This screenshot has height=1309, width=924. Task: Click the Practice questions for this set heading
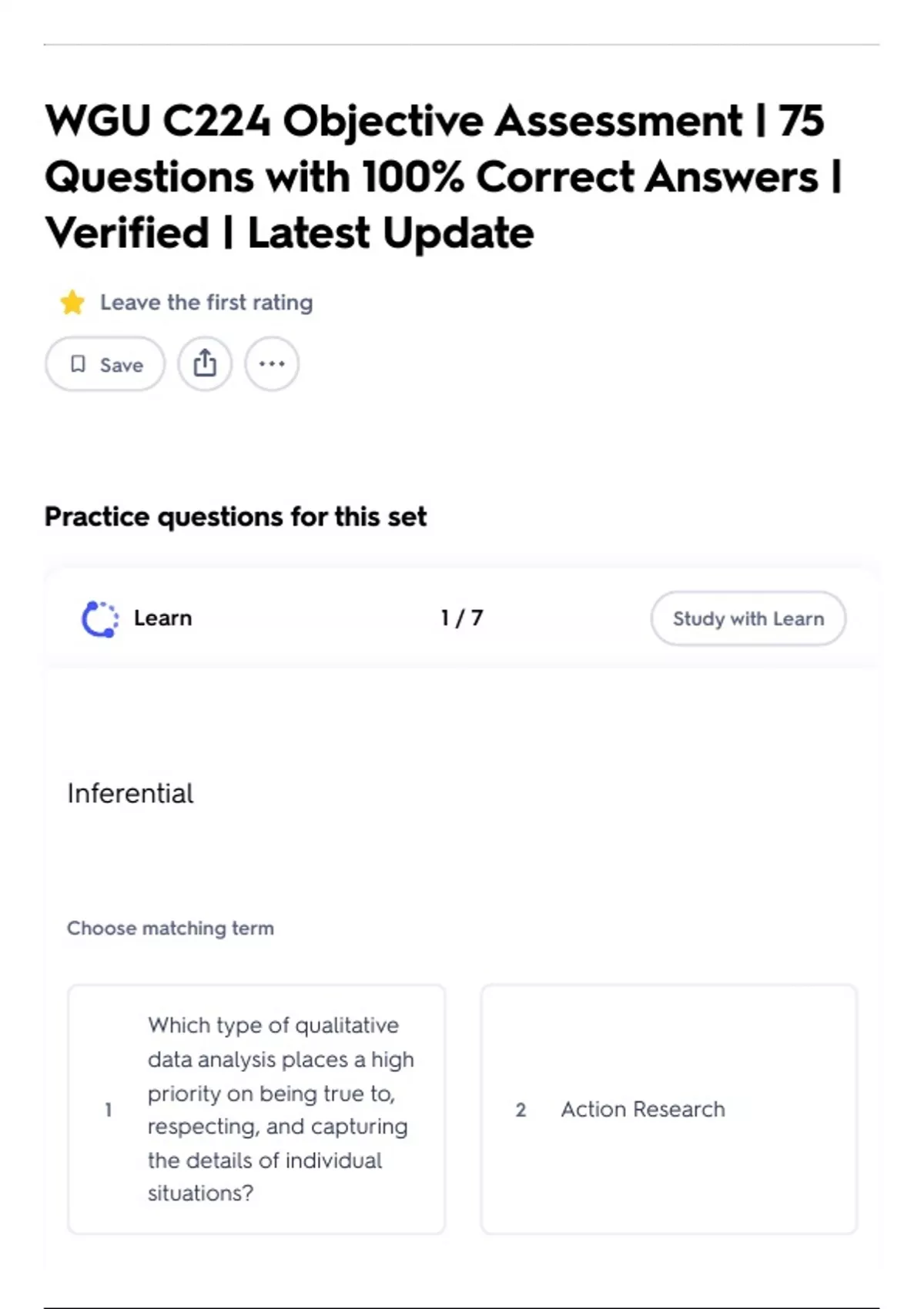236,517
